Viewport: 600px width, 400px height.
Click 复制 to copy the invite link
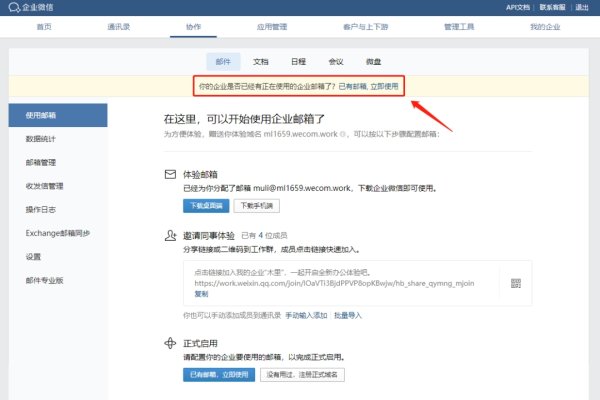click(x=201, y=294)
